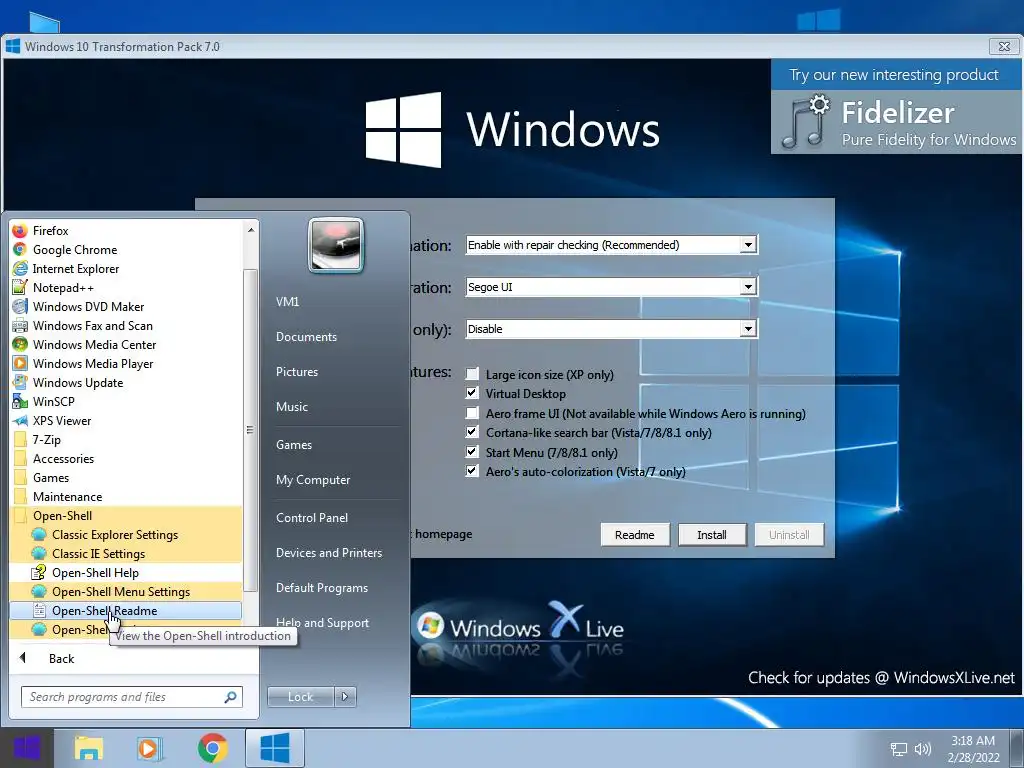This screenshot has width=1024, height=768.
Task: Open the Open-Shell Readme document
Action: [x=126, y=610]
